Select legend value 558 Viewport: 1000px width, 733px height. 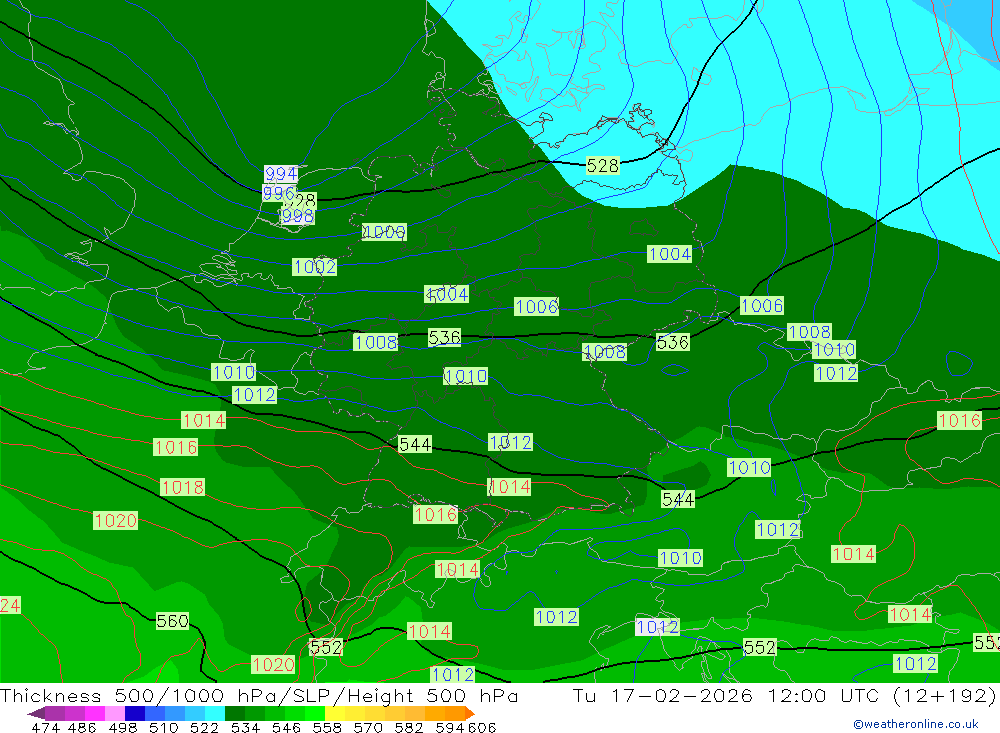point(327,727)
